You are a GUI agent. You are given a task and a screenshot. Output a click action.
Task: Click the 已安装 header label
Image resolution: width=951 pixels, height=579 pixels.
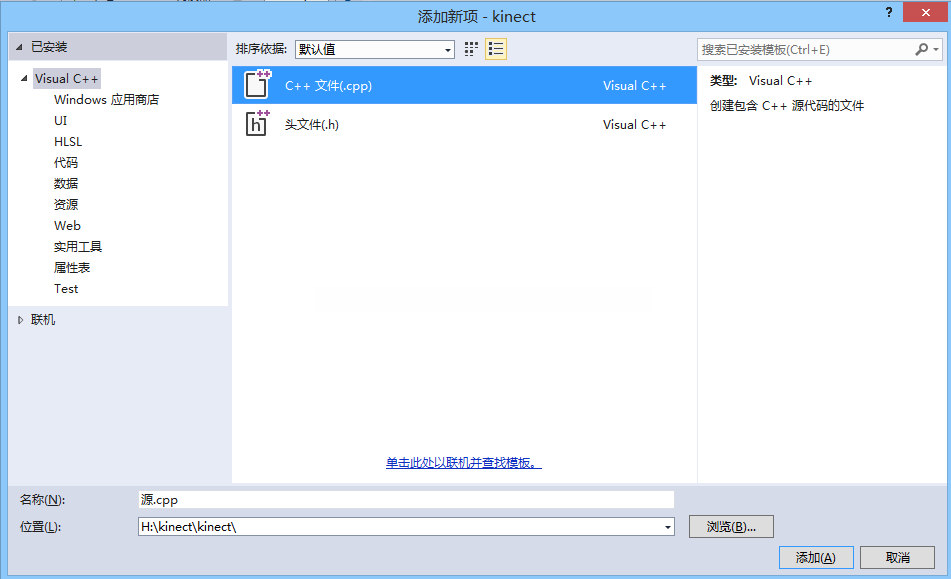(x=49, y=47)
